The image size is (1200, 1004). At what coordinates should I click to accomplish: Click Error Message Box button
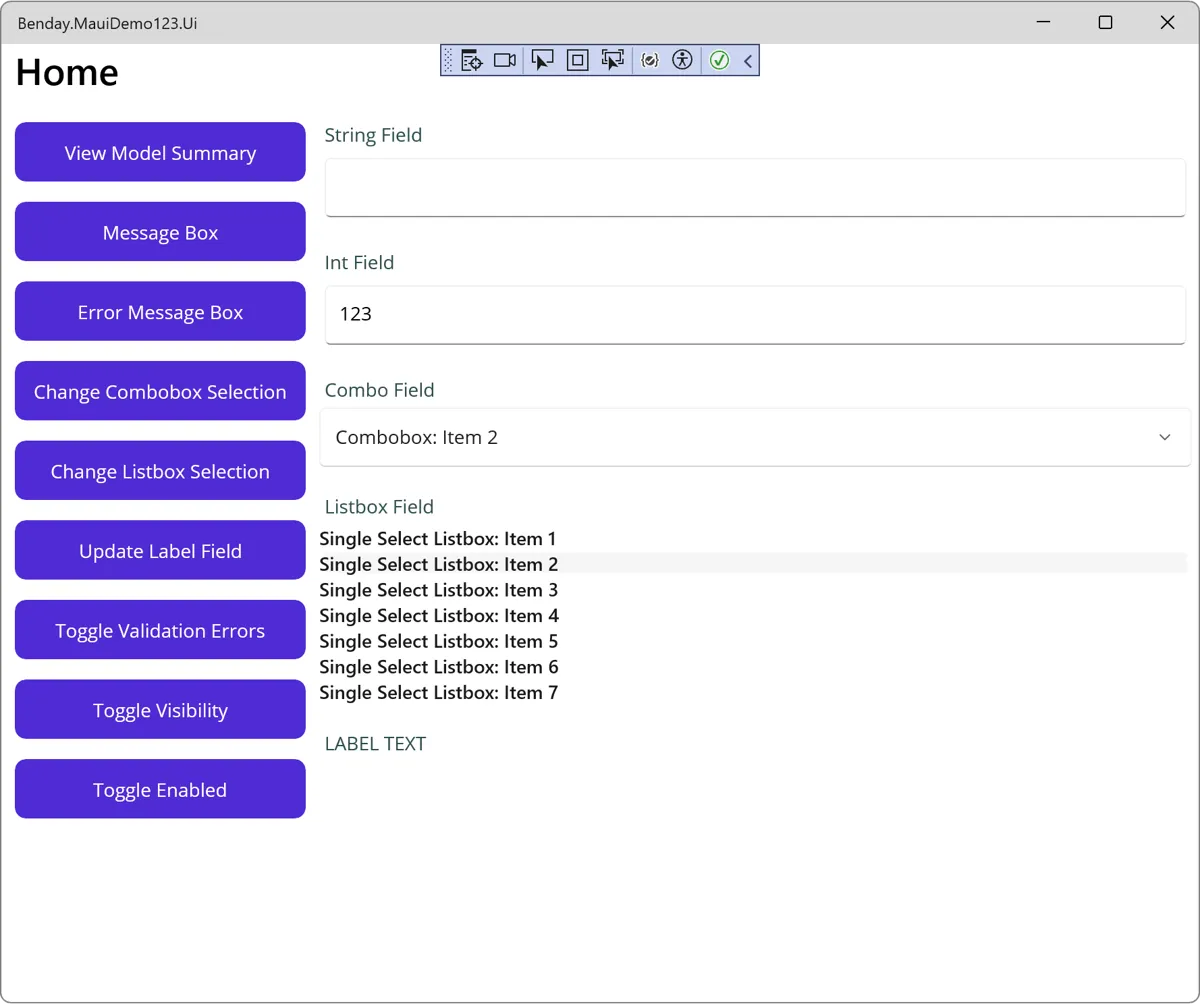tap(160, 311)
